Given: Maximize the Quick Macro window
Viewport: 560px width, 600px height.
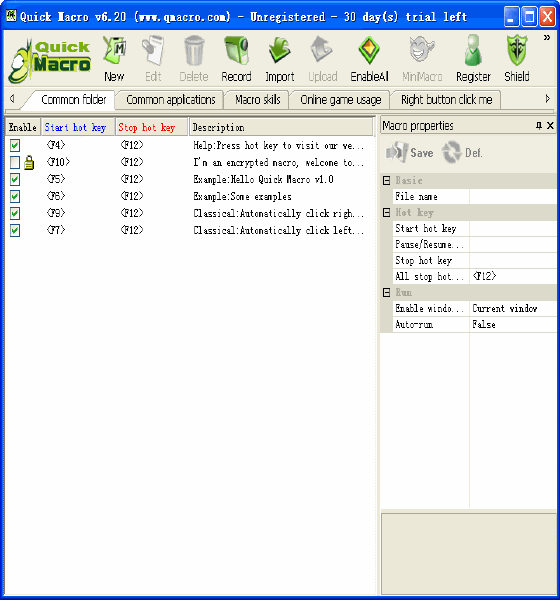Looking at the screenshot, I should click(x=530, y=17).
